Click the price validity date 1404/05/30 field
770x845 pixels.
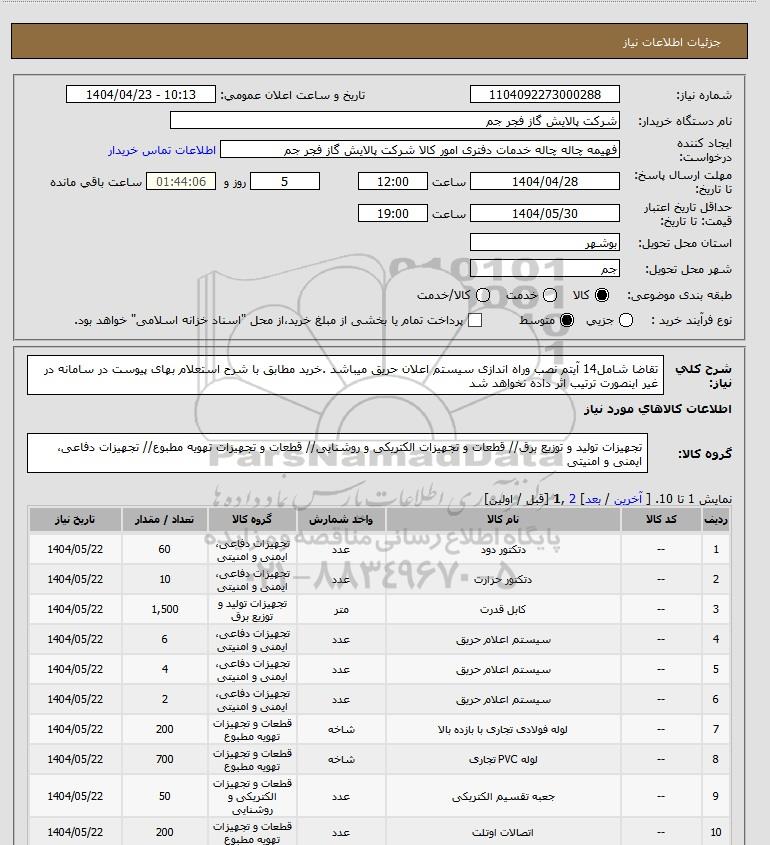[x=545, y=213]
